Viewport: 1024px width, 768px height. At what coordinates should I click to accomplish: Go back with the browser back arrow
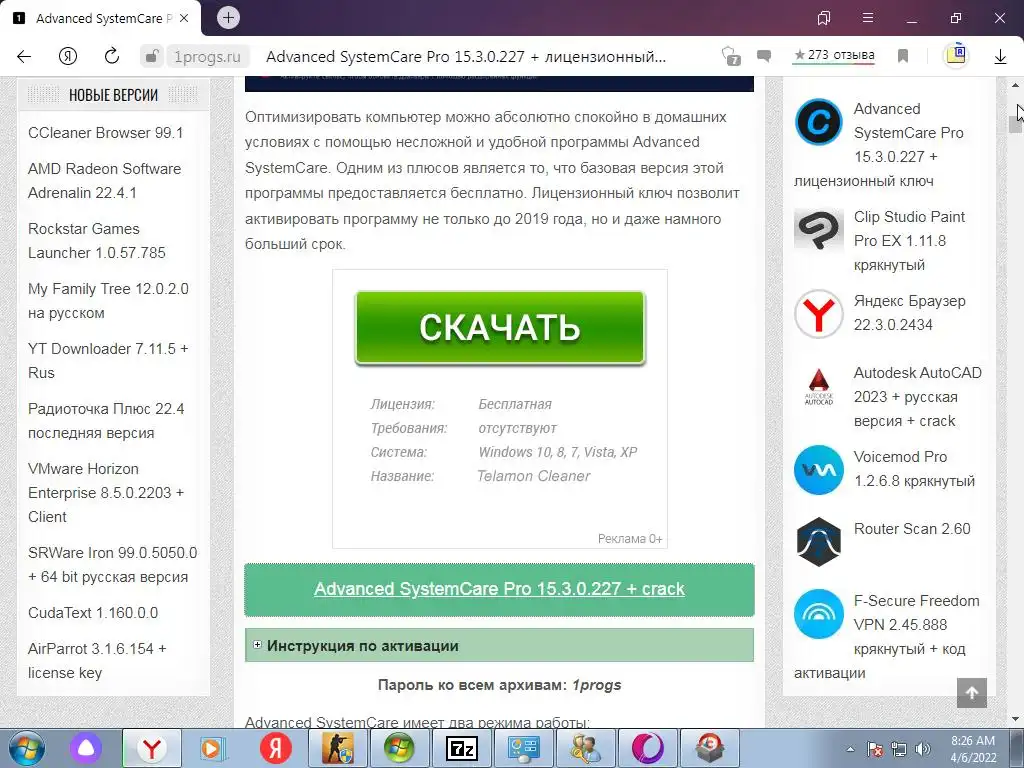pyautogui.click(x=24, y=56)
